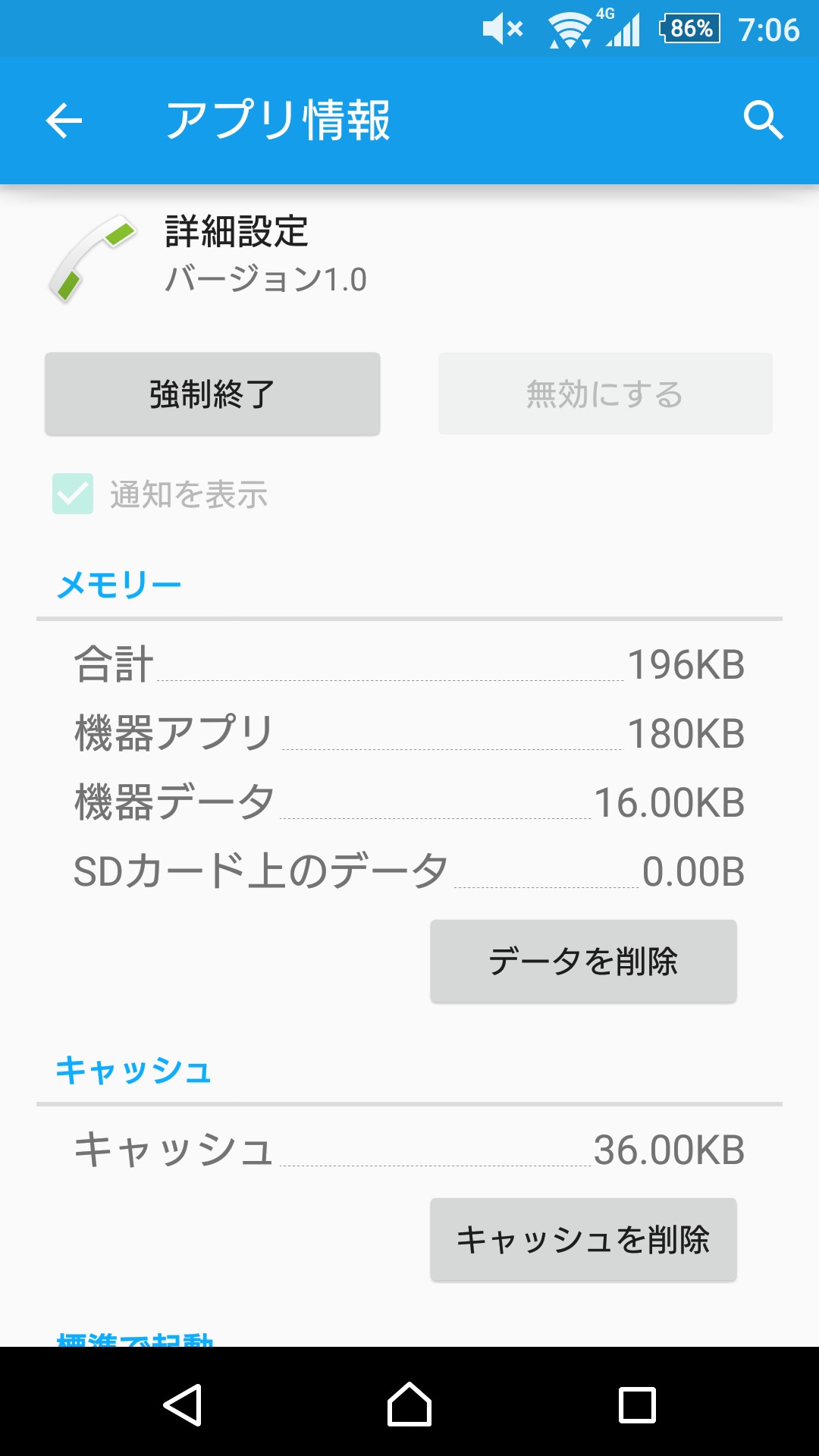Open search with the magnifier icon
Screen dimensions: 819x1456
click(x=762, y=121)
